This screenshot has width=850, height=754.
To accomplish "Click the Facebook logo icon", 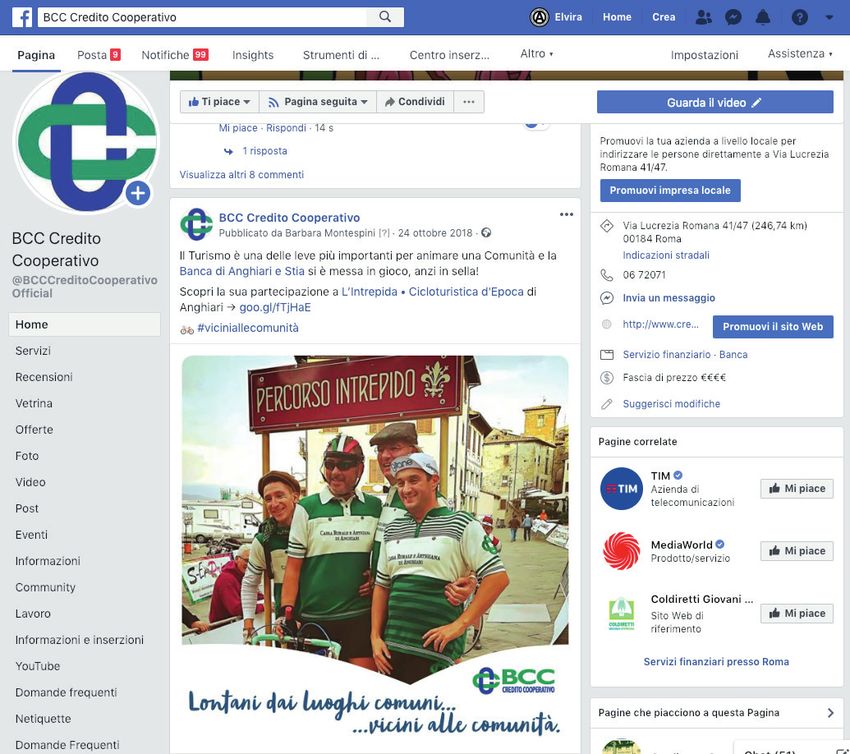I will tap(22, 17).
